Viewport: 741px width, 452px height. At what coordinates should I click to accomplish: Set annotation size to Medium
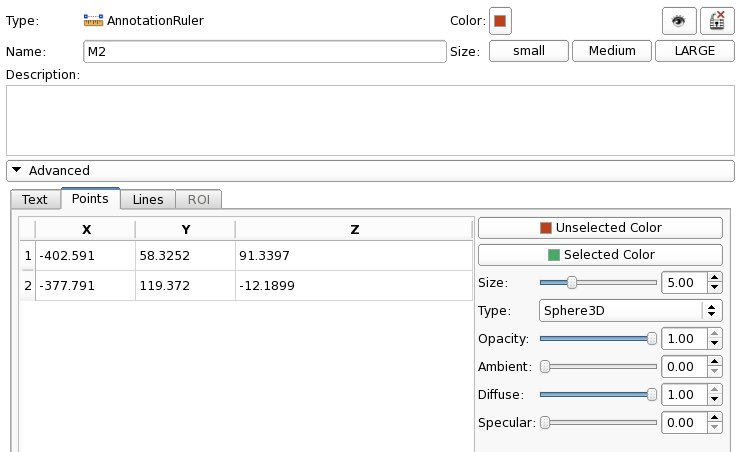pyautogui.click(x=611, y=51)
